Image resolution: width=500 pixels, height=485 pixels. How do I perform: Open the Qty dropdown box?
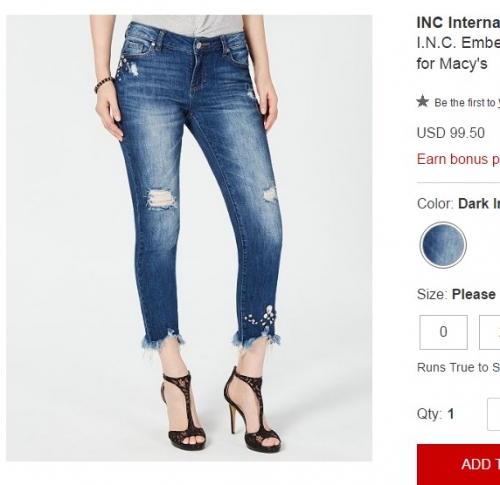[x=493, y=414]
